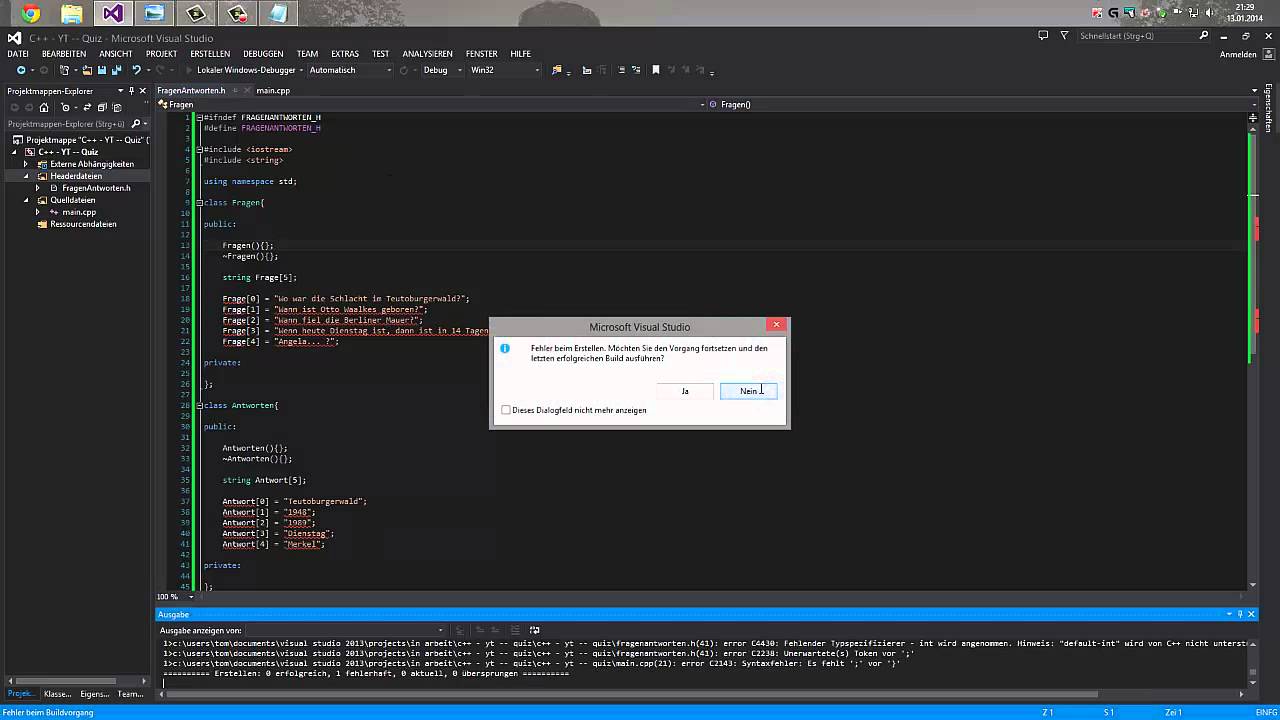Click the Ausgabe horizontal scrollbar

[x=700, y=694]
